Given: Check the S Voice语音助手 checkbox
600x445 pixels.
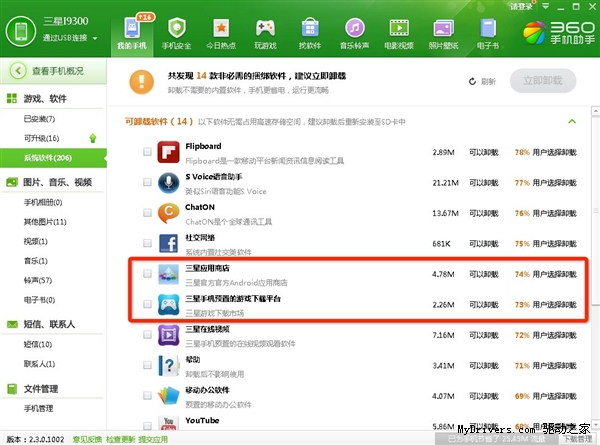Looking at the screenshot, I should [x=147, y=182].
